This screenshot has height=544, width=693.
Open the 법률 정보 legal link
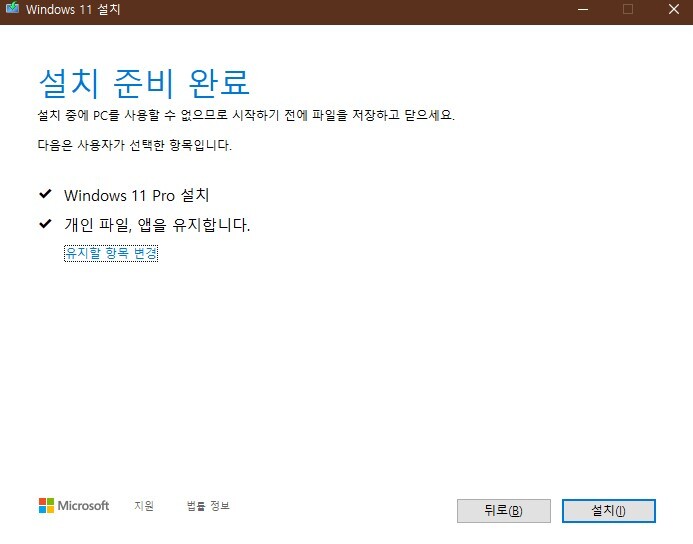click(208, 506)
